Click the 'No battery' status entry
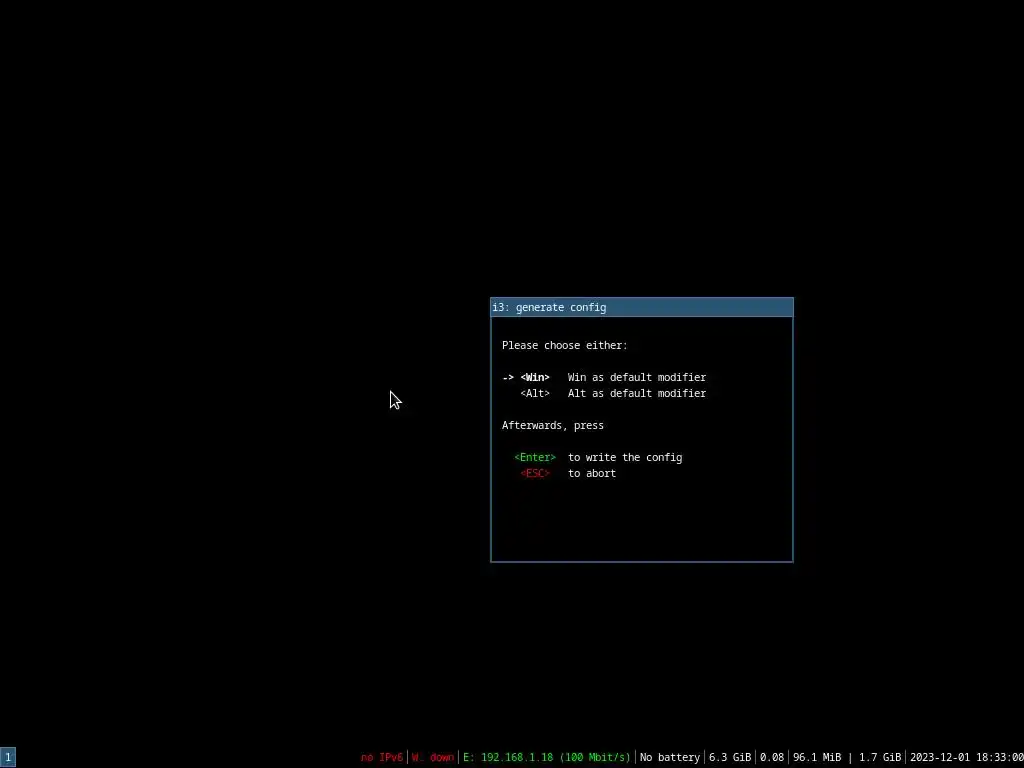This screenshot has height=768, width=1024. pos(669,758)
